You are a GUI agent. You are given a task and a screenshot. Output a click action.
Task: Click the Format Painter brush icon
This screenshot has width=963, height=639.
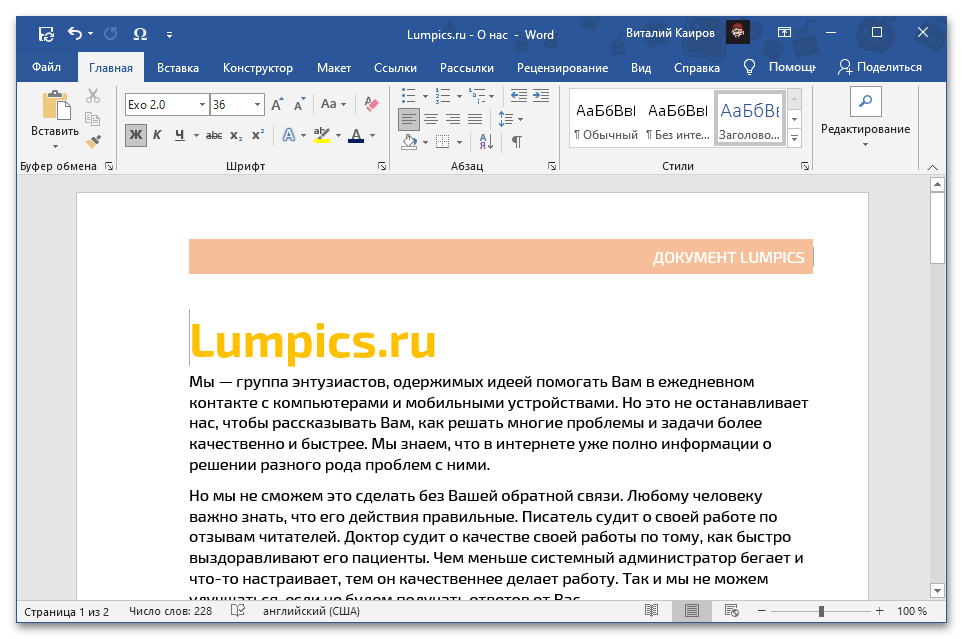pos(93,142)
